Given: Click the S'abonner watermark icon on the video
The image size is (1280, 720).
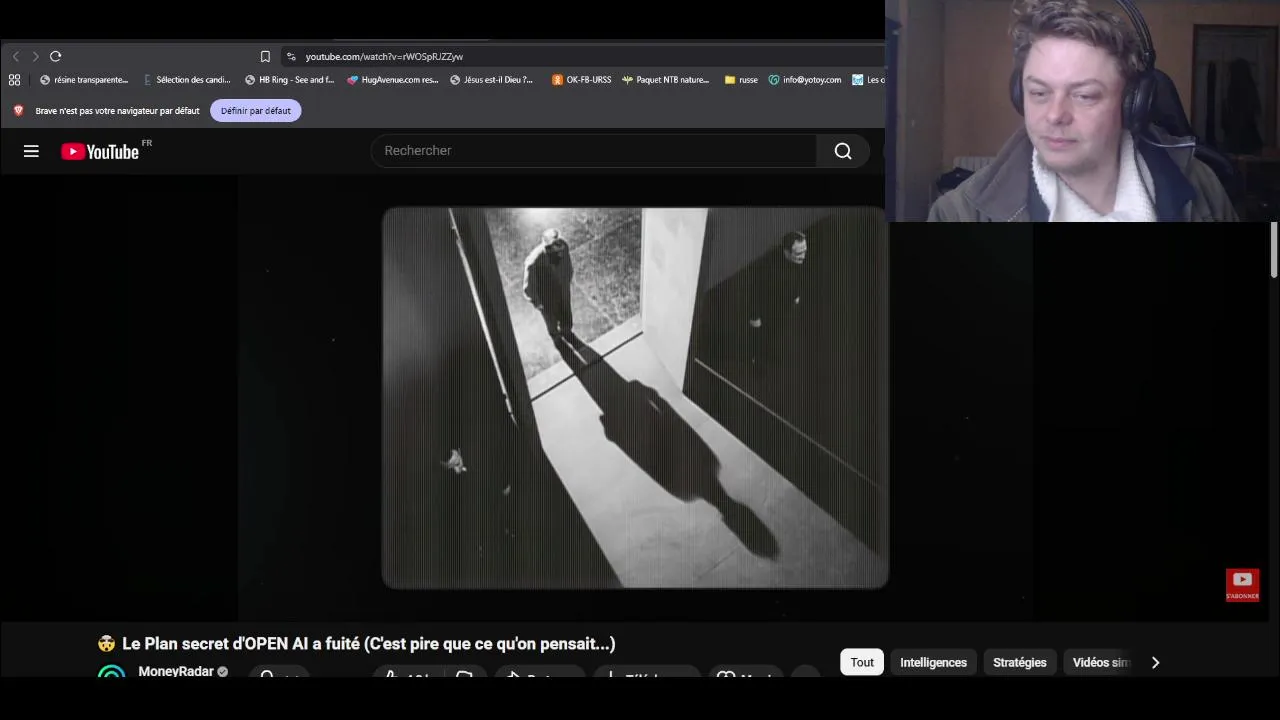Looking at the screenshot, I should click(1242, 585).
